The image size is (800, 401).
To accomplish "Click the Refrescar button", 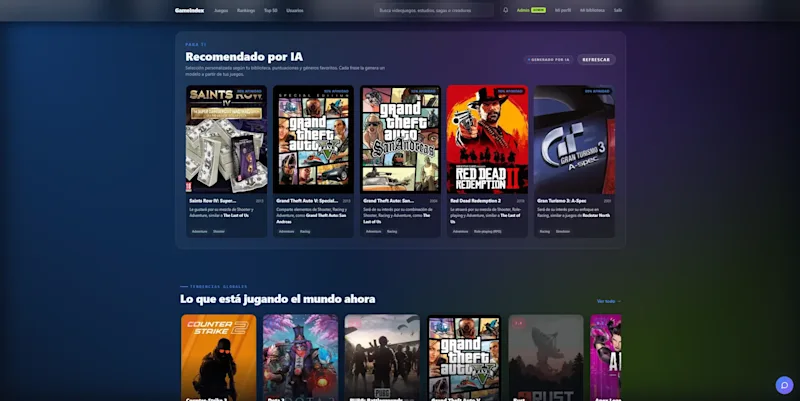I will (596, 60).
